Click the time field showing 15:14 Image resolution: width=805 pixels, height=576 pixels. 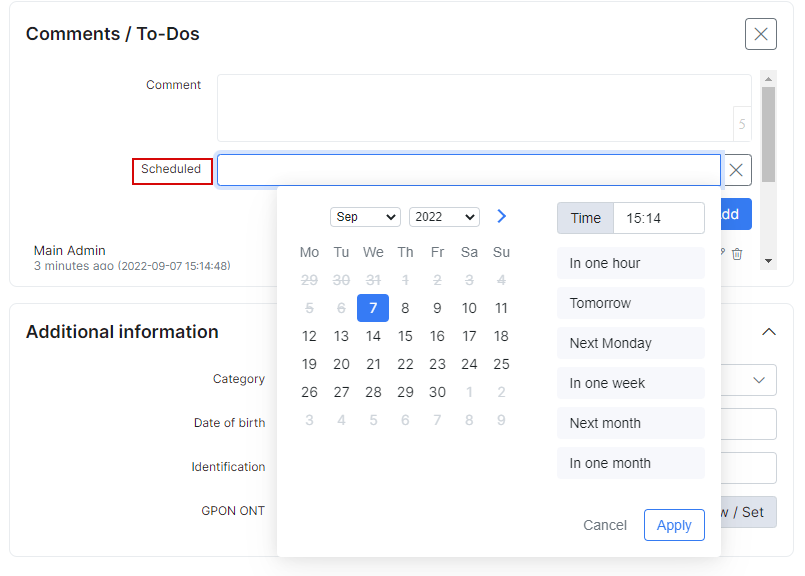658,218
